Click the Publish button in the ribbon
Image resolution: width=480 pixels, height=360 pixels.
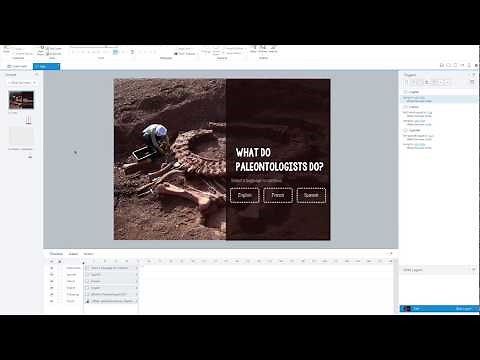[x=273, y=49]
